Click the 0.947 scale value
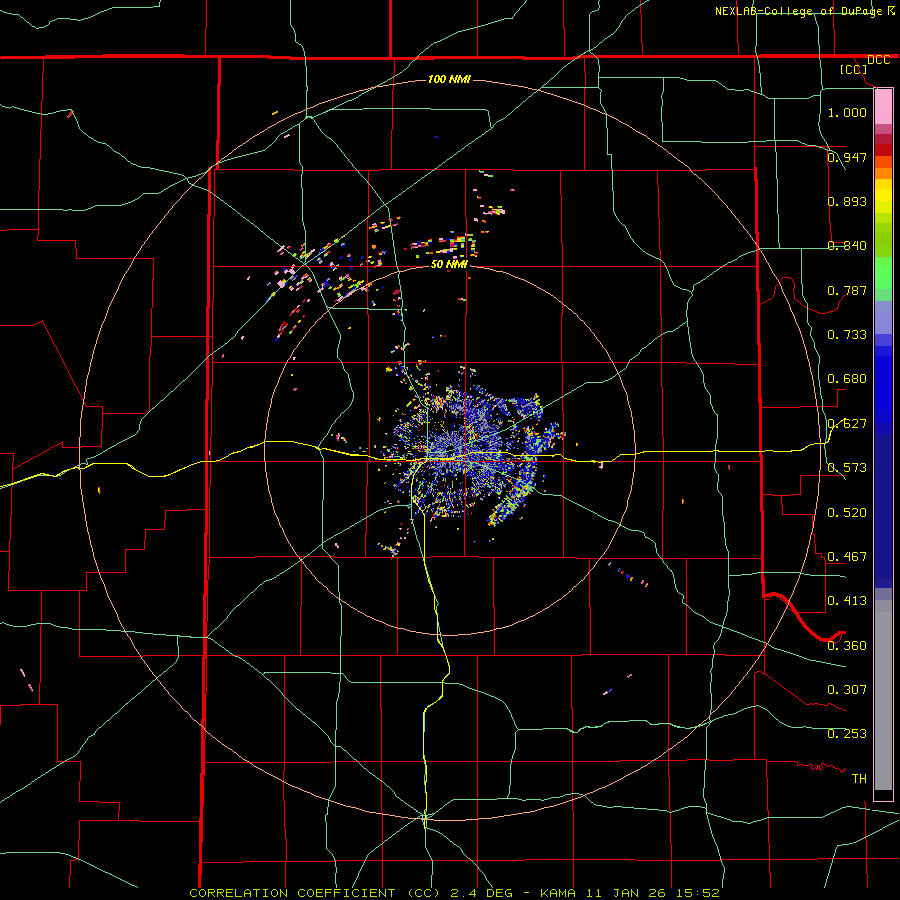 point(847,157)
